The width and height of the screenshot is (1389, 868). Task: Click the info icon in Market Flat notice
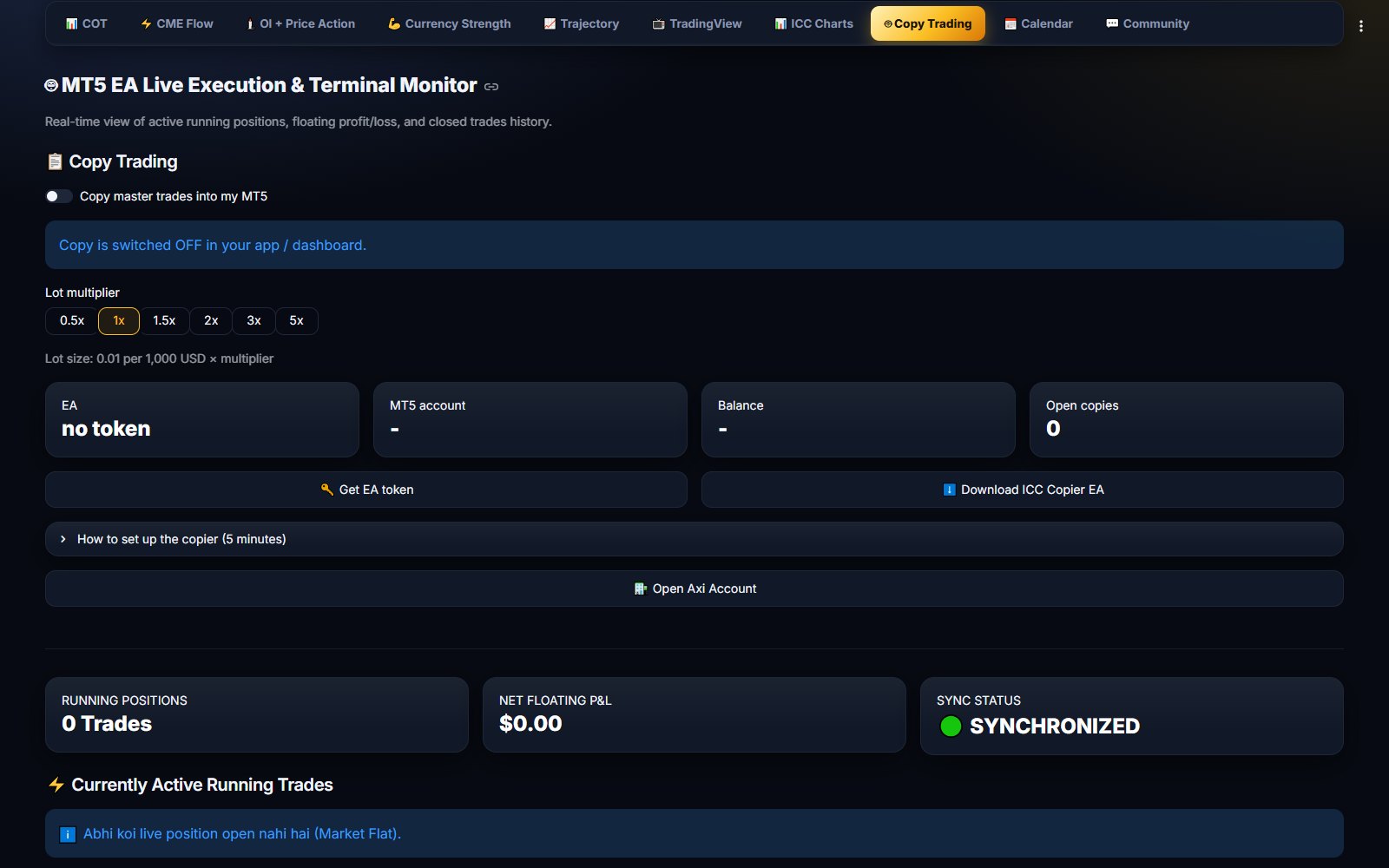(68, 834)
